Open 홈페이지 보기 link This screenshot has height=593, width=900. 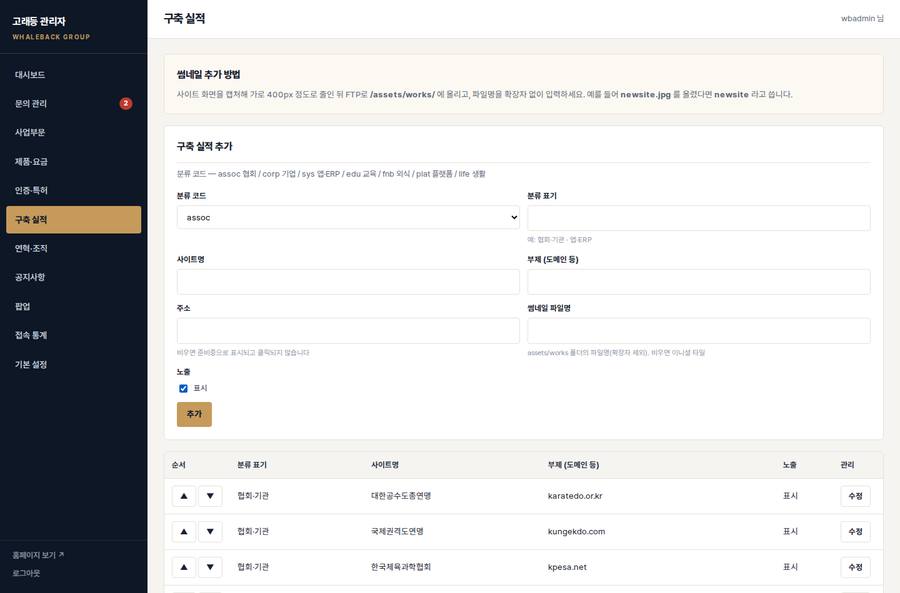[x=38, y=555]
